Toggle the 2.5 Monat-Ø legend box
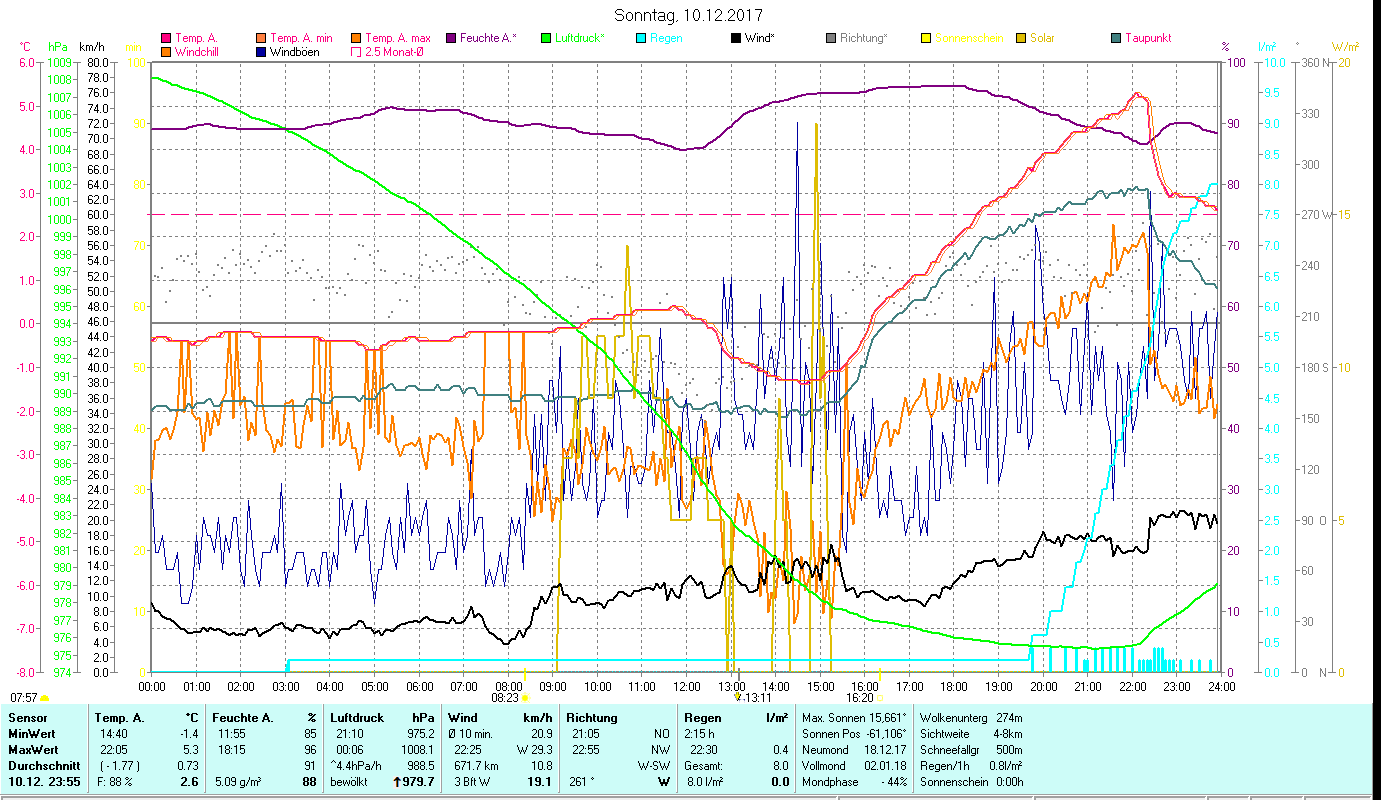This screenshot has height=800, width=1381. click(x=356, y=51)
